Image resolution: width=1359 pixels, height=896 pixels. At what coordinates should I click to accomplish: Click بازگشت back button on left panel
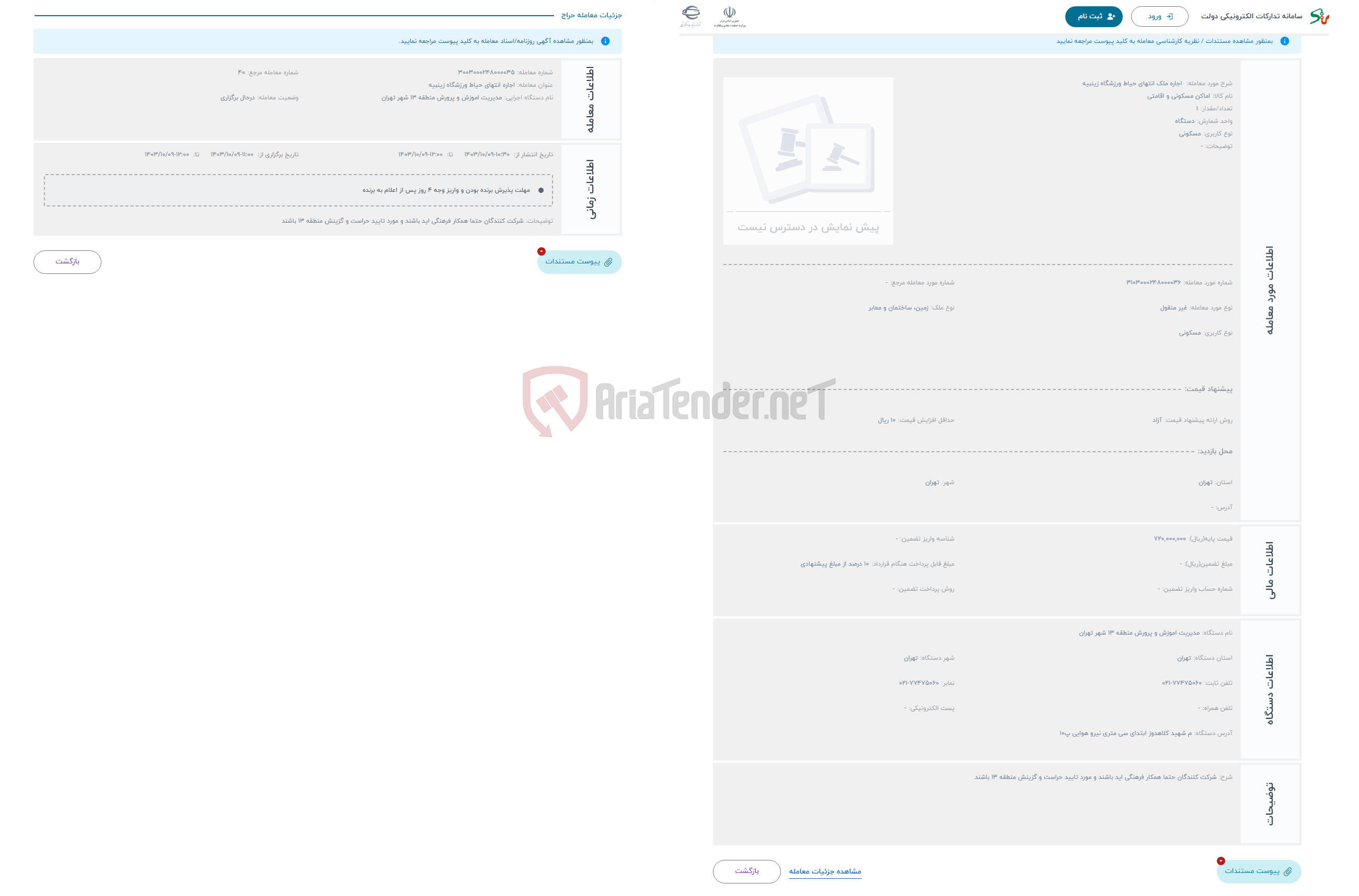click(68, 262)
